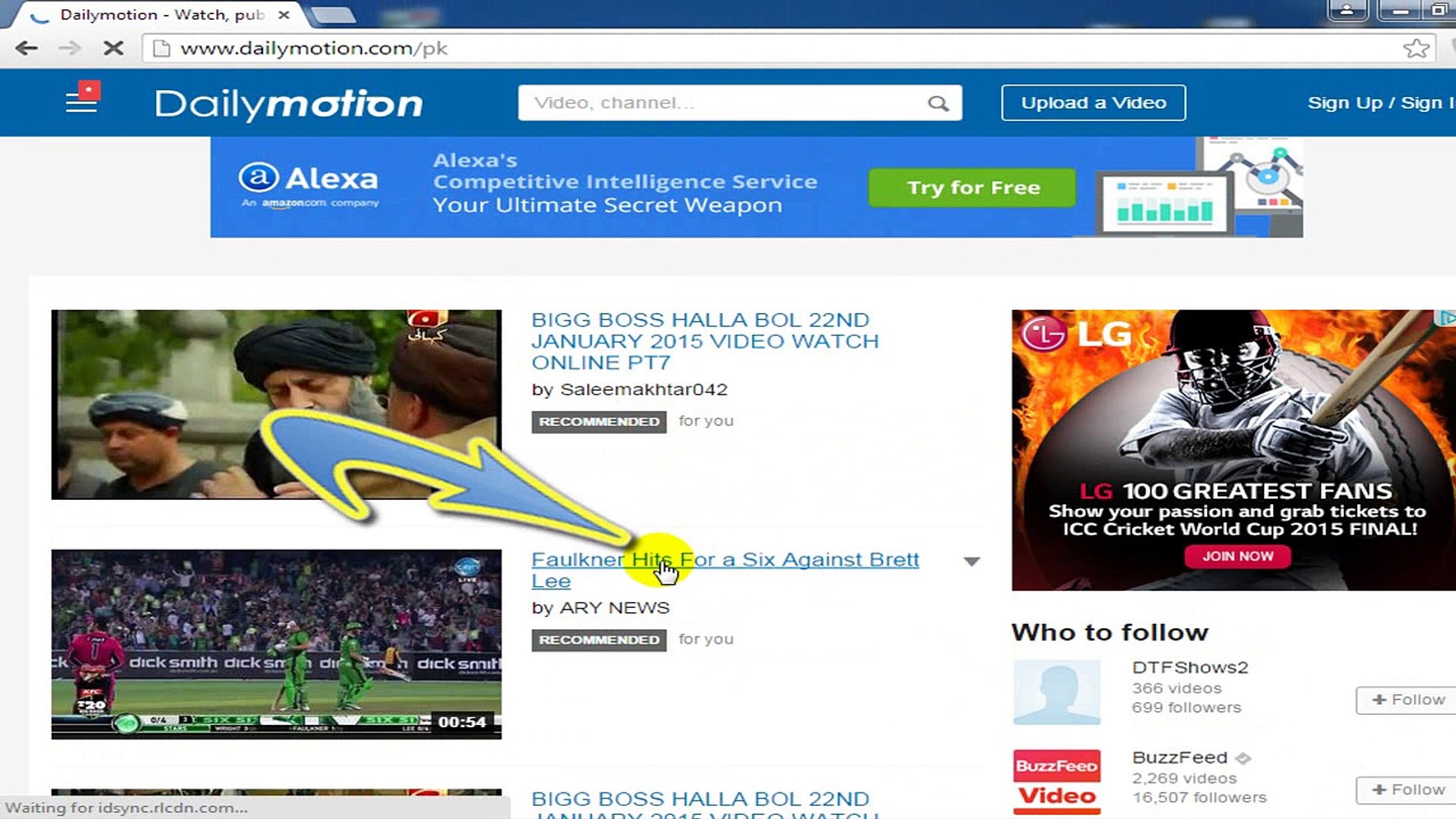
Task: Click the browser back arrow
Action: click(x=27, y=49)
